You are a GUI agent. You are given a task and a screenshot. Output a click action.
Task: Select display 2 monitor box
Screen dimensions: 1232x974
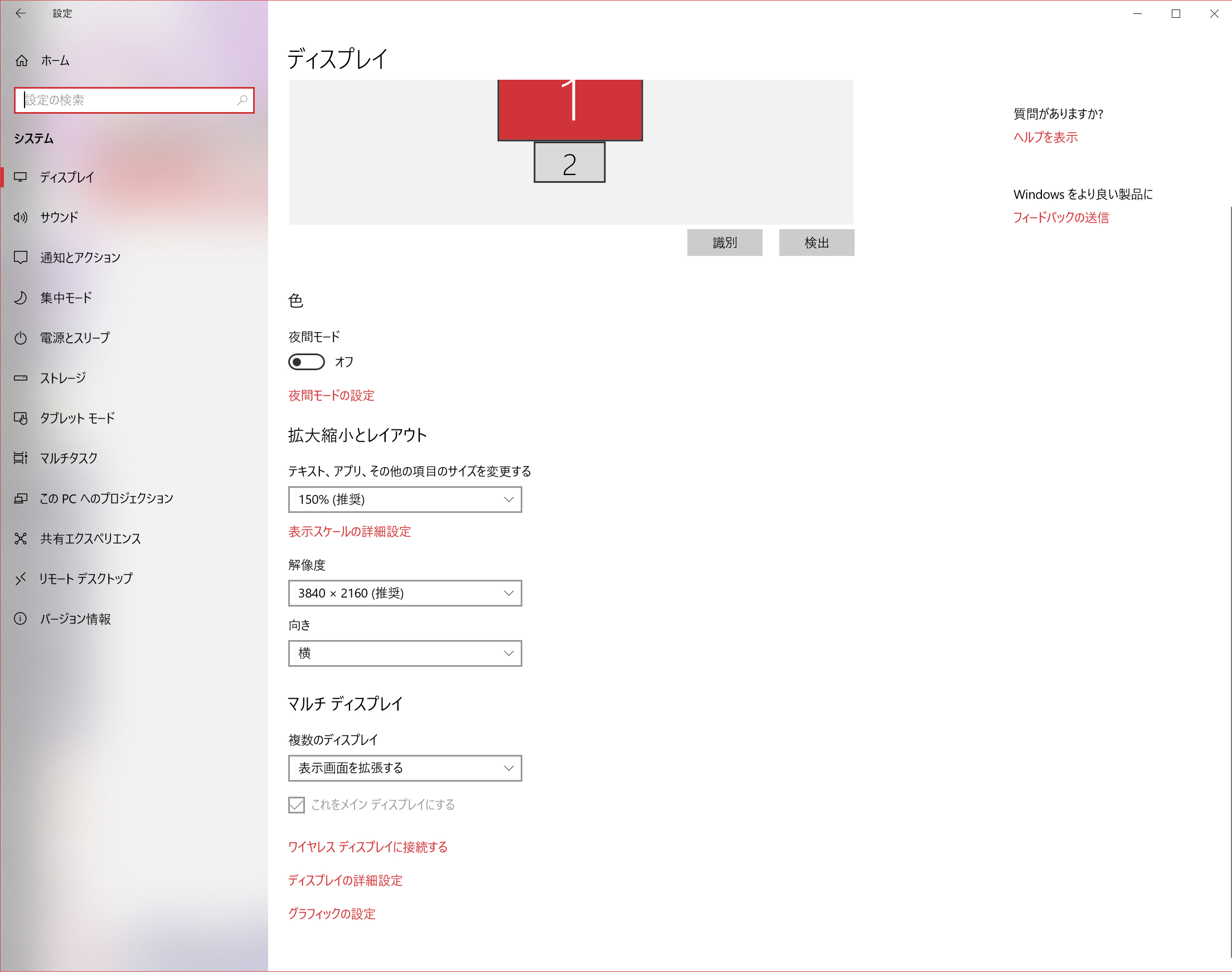(x=569, y=163)
